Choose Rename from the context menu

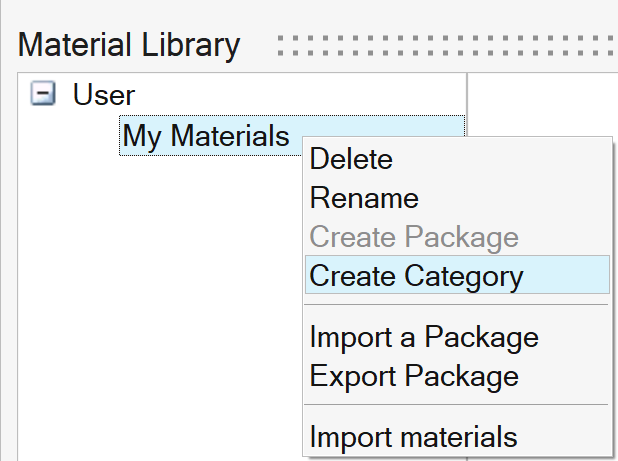[364, 198]
